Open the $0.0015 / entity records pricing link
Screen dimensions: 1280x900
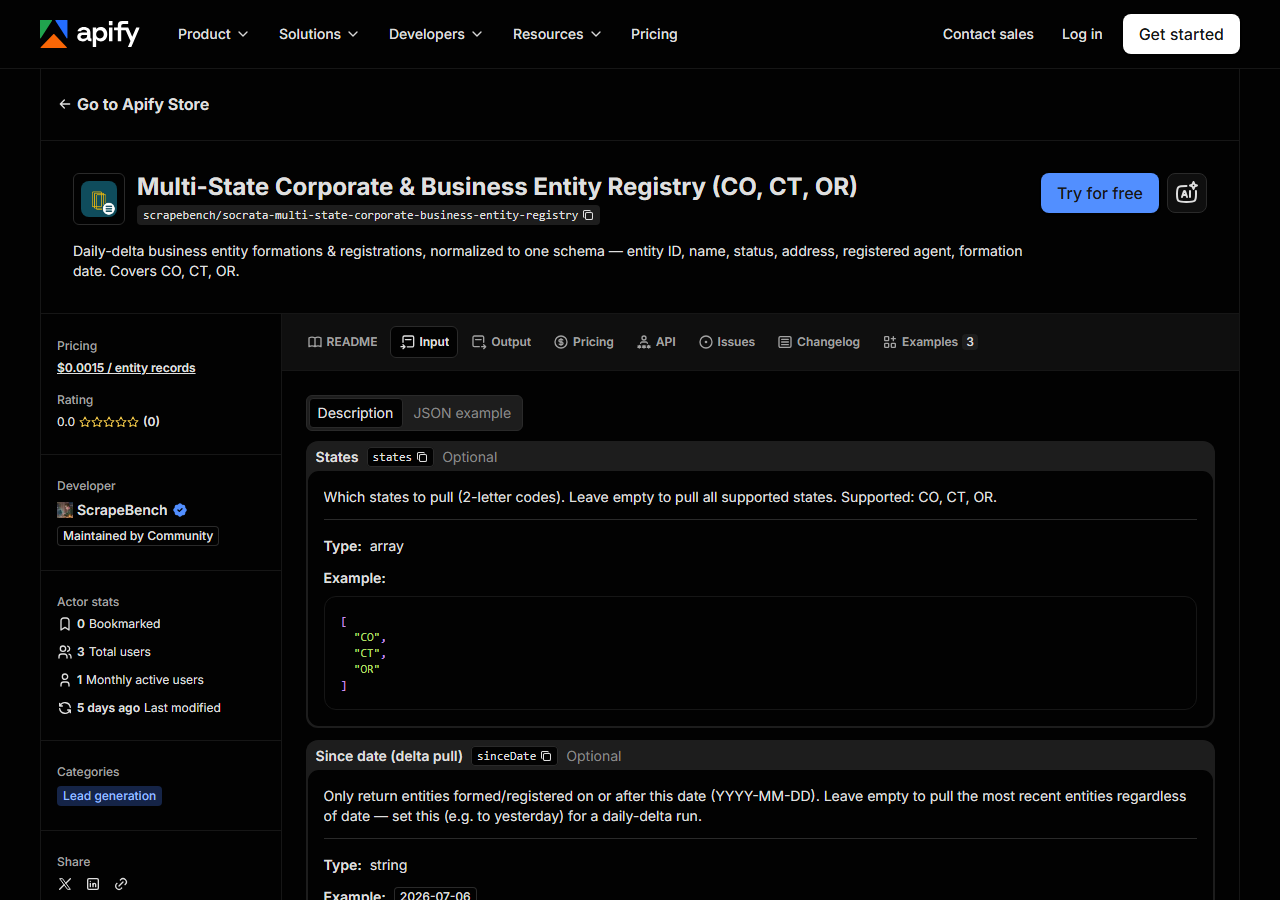126,368
